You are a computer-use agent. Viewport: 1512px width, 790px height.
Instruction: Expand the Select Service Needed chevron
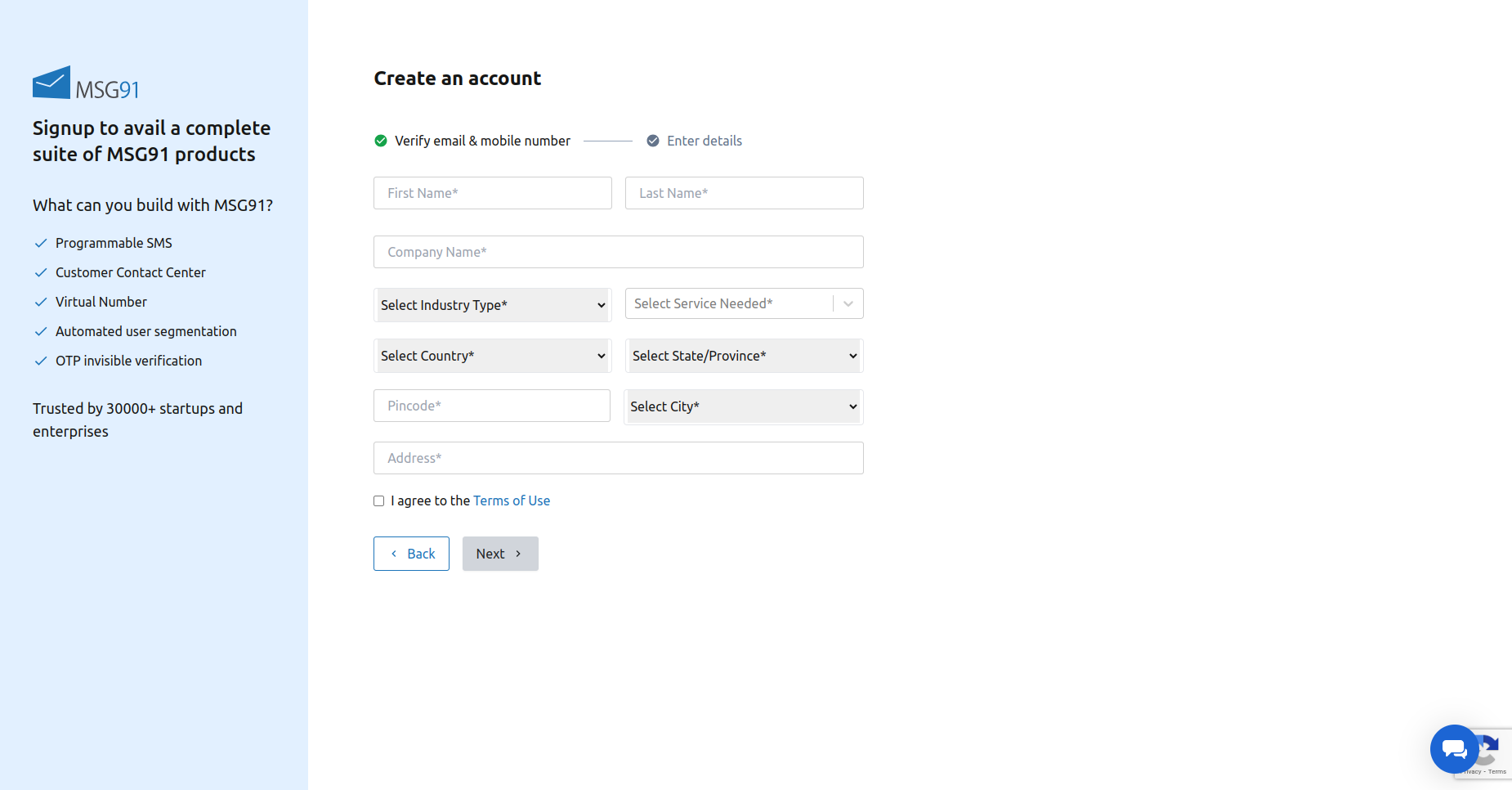(x=848, y=303)
